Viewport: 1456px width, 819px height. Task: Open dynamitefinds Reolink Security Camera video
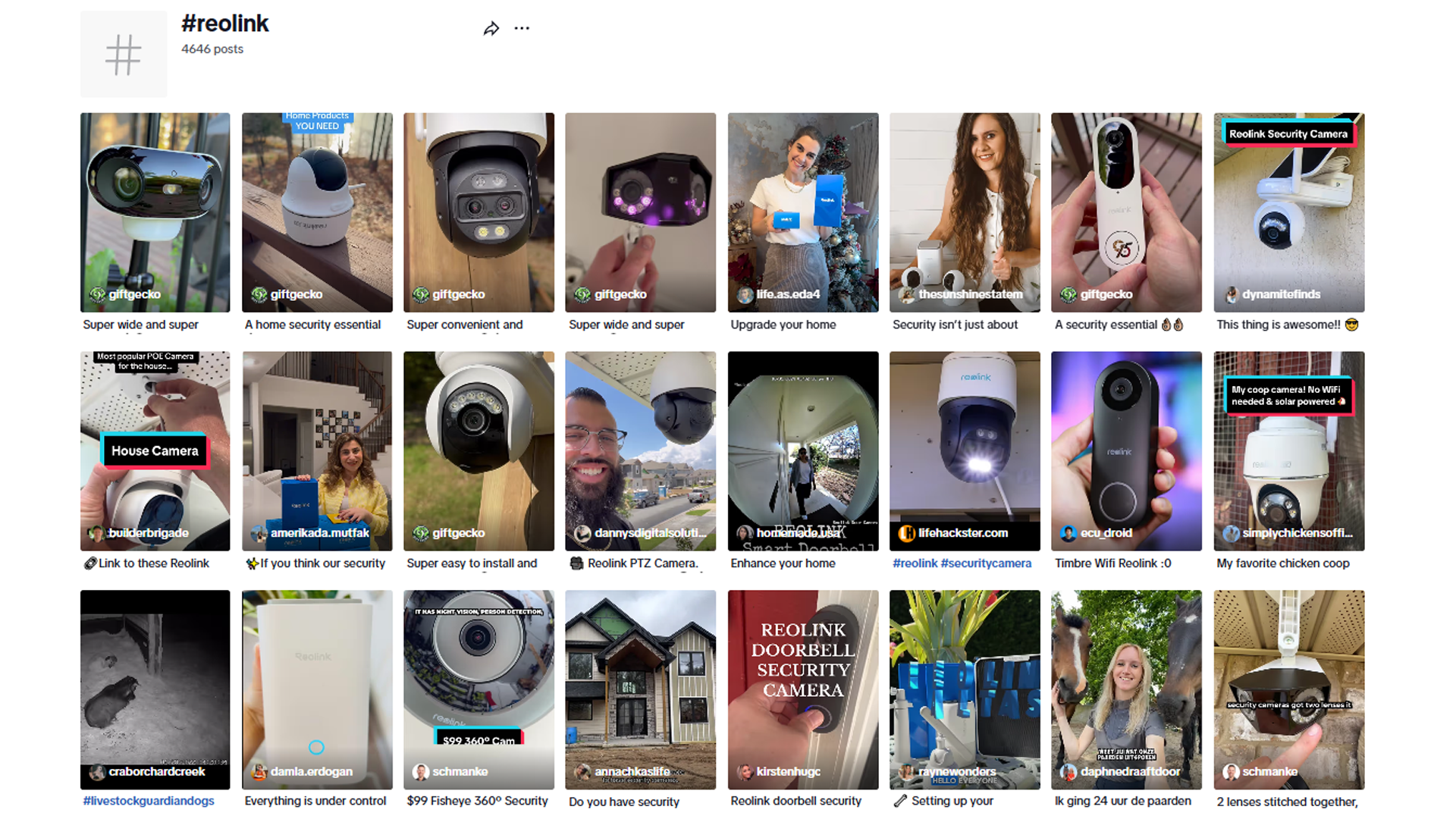tap(1288, 212)
